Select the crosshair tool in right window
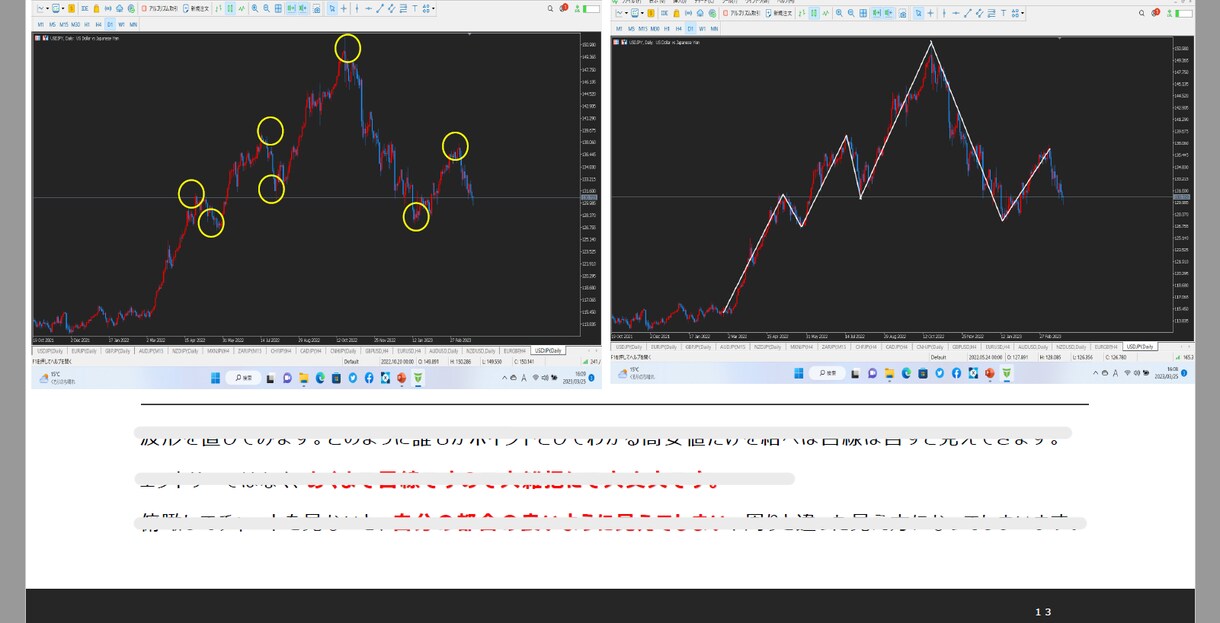This screenshot has height=623, width=1220. click(931, 13)
